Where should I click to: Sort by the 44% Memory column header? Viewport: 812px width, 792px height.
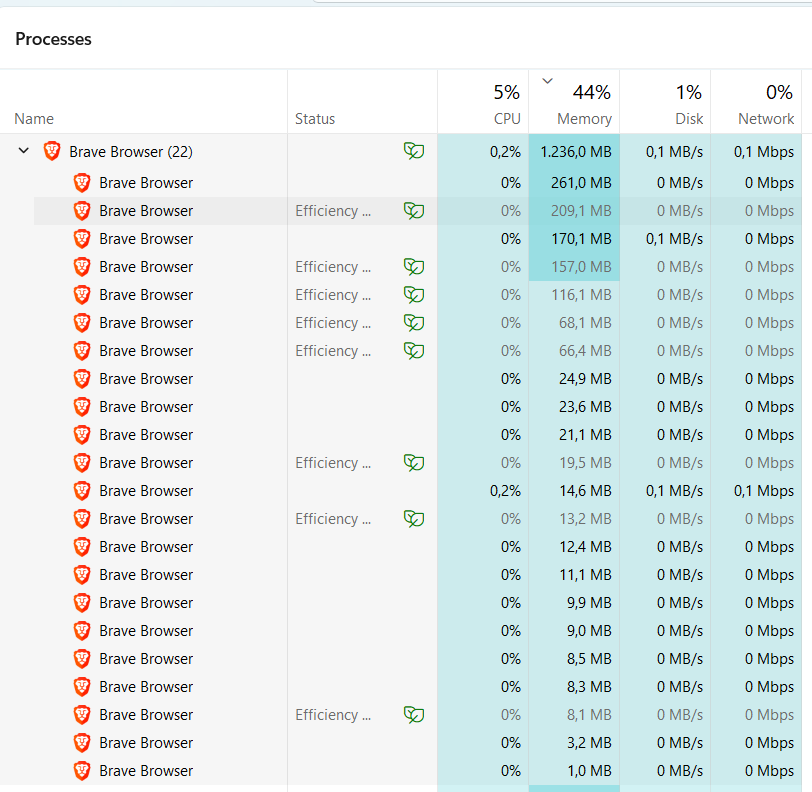(574, 102)
